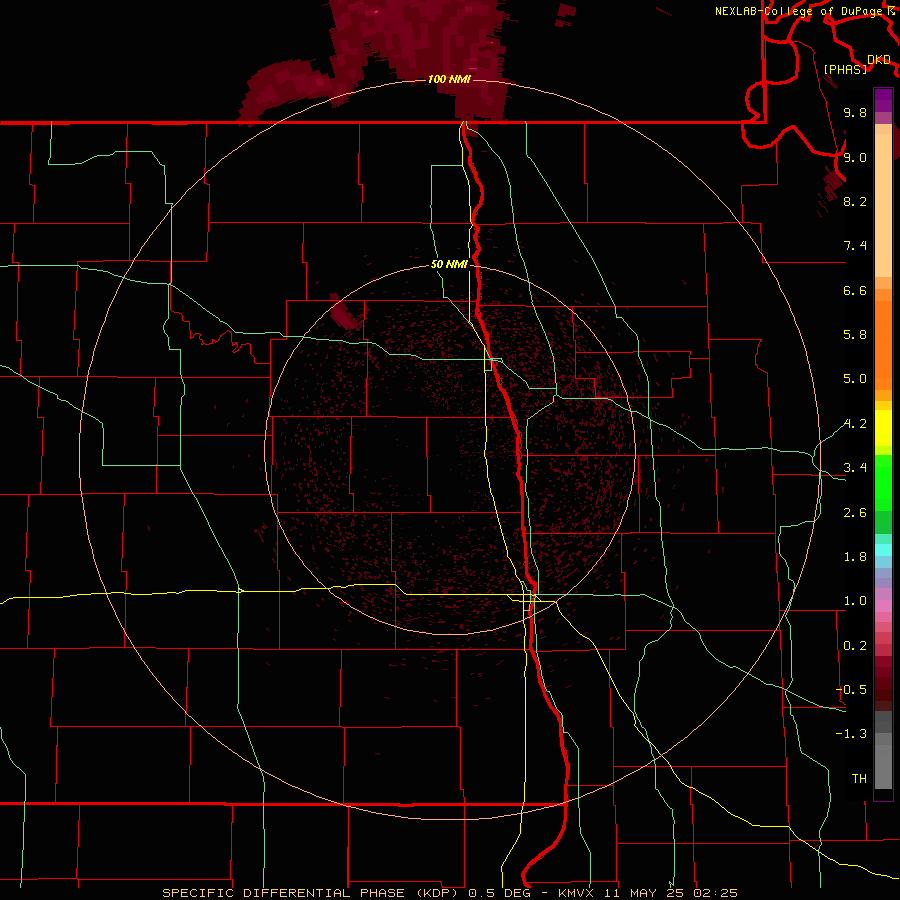Click the "4.2" value on the color scale
This screenshot has height=900, width=900.
[855, 424]
